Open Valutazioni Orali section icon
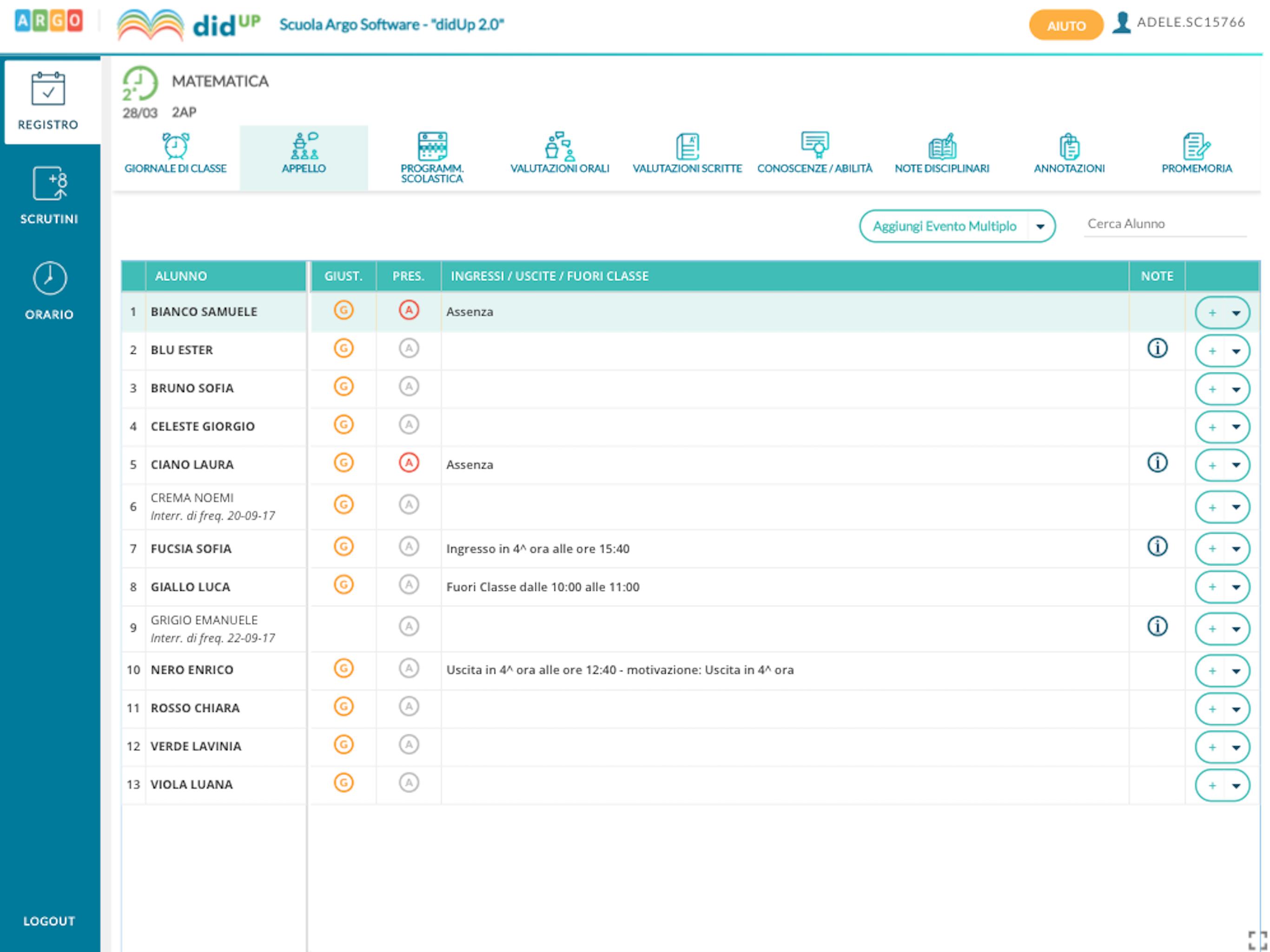The image size is (1270, 952). coord(559,146)
